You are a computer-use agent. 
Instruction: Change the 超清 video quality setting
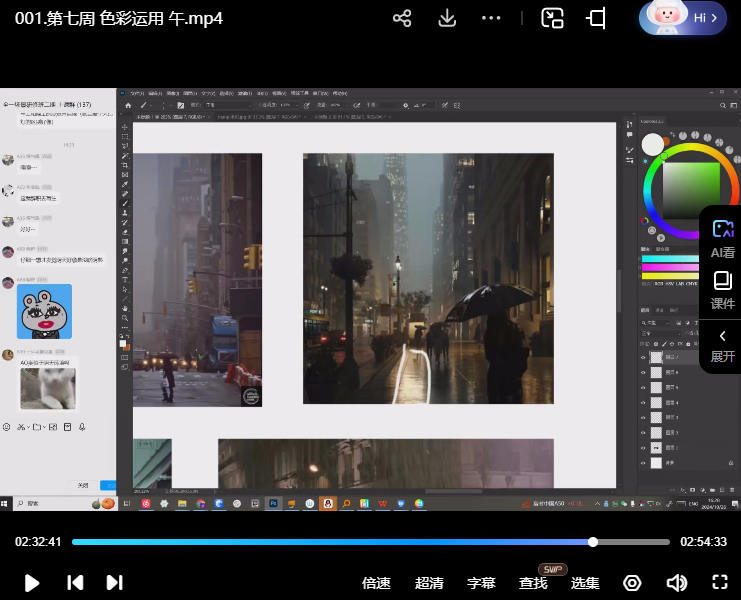[429, 583]
